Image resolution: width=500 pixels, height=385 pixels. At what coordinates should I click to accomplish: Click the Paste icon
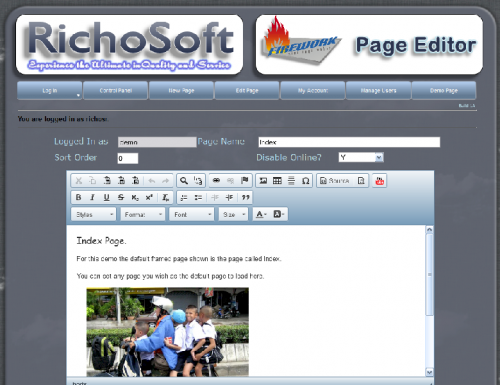click(x=107, y=181)
